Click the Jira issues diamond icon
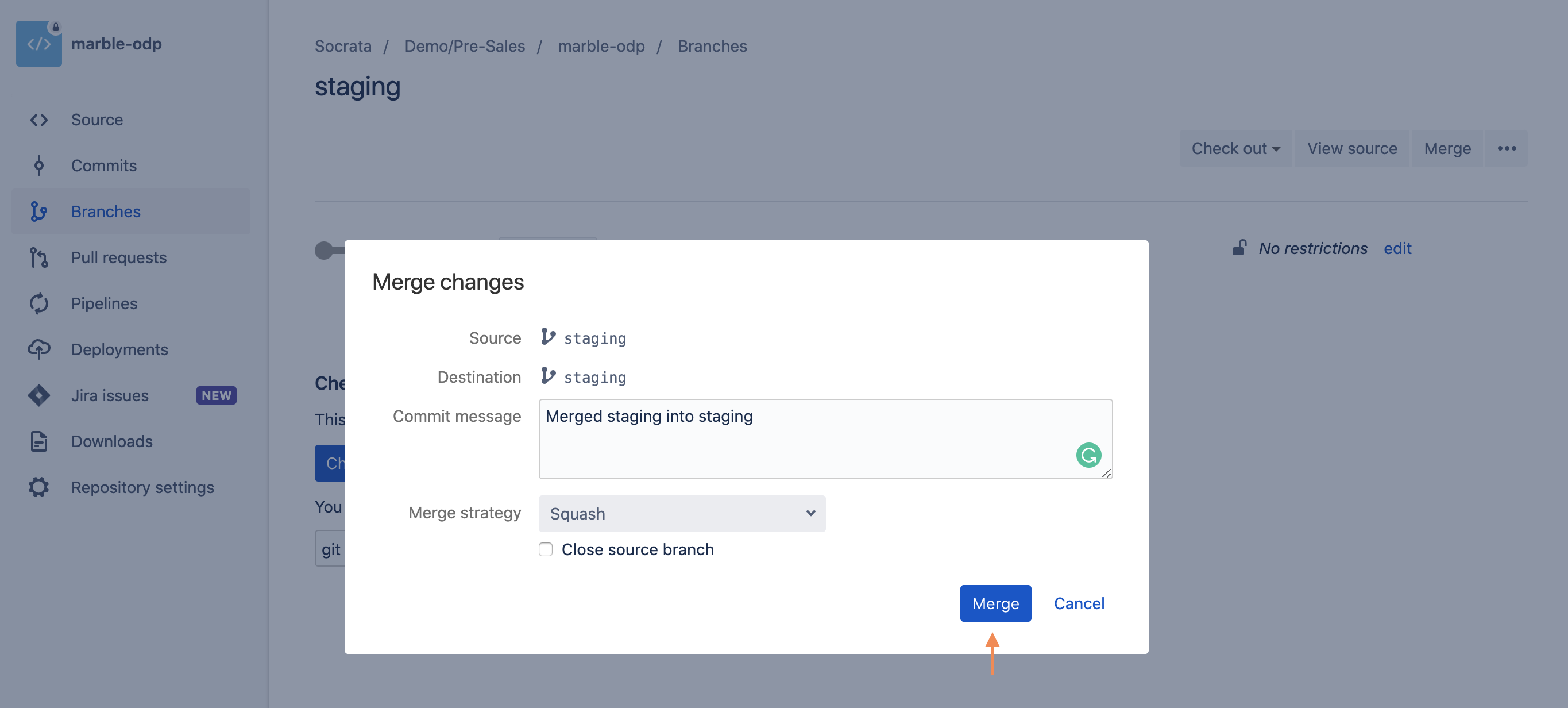The width and height of the screenshot is (1568, 708). pos(38,395)
